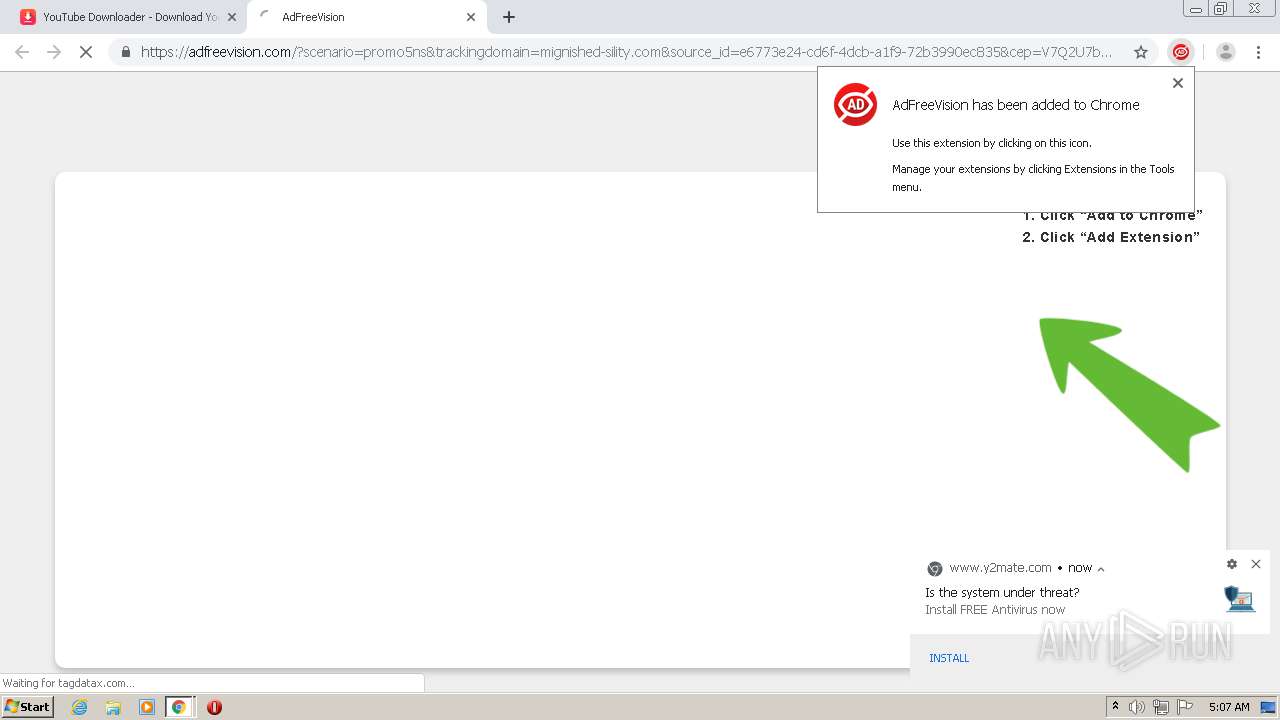Image resolution: width=1280 pixels, height=720 pixels.
Task: Open Windows Media Player from taskbar
Action: (147, 707)
